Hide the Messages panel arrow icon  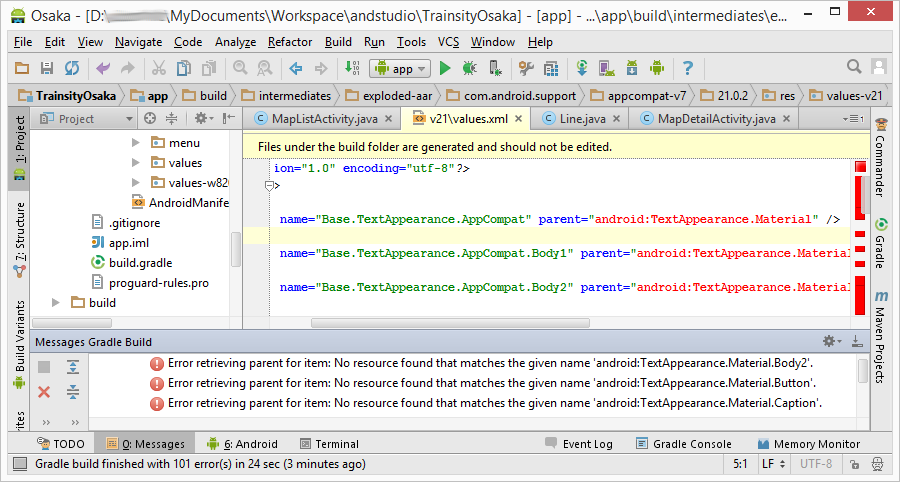tap(857, 341)
